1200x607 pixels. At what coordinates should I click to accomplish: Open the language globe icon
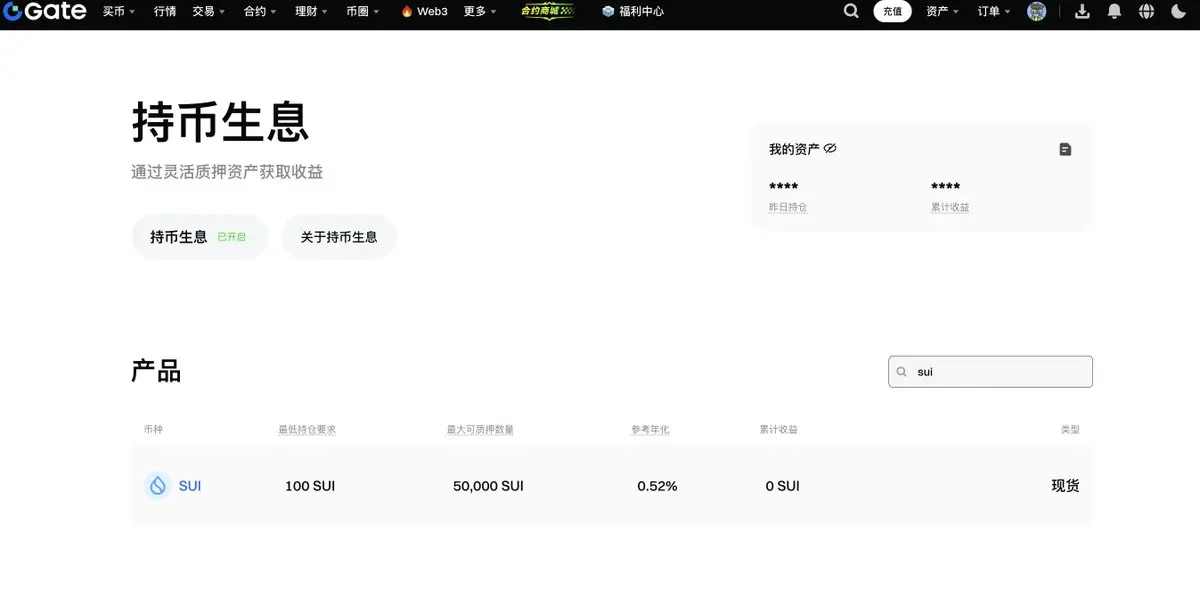[1146, 11]
